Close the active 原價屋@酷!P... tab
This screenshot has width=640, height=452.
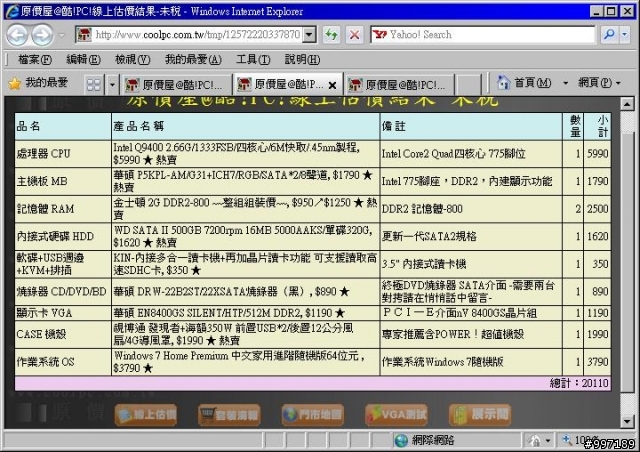[x=332, y=85]
